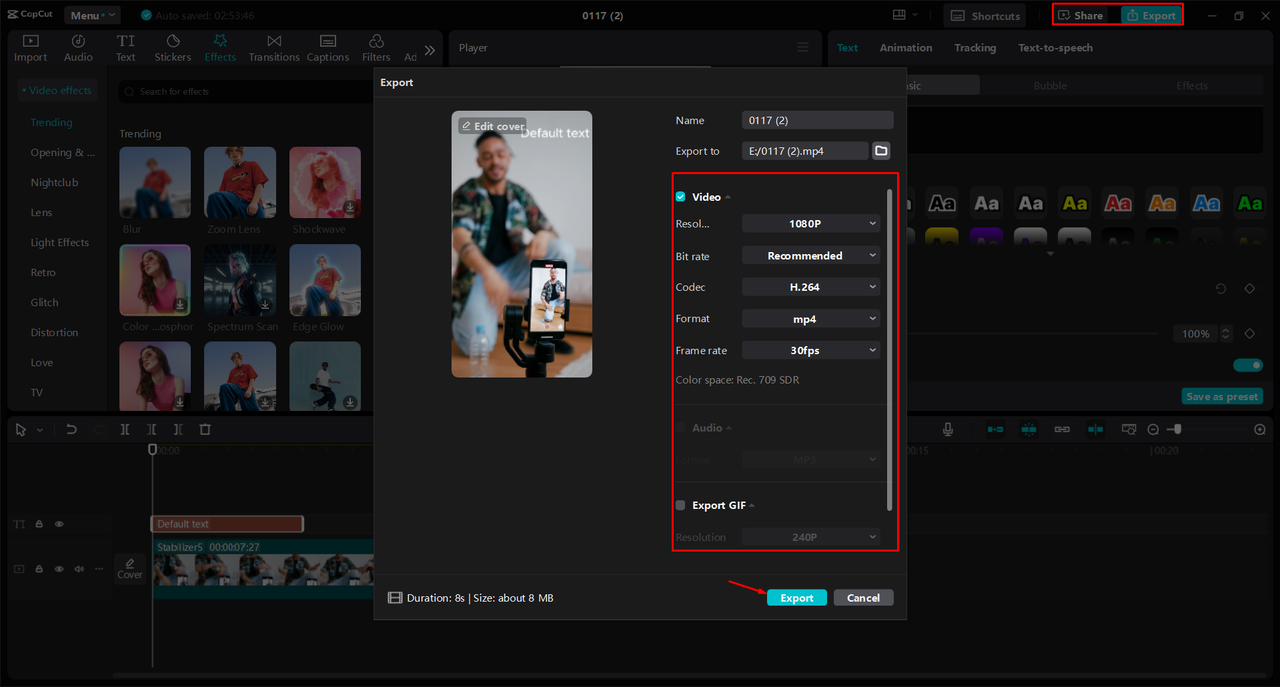Collapse the Video settings section arrow

click(x=728, y=198)
